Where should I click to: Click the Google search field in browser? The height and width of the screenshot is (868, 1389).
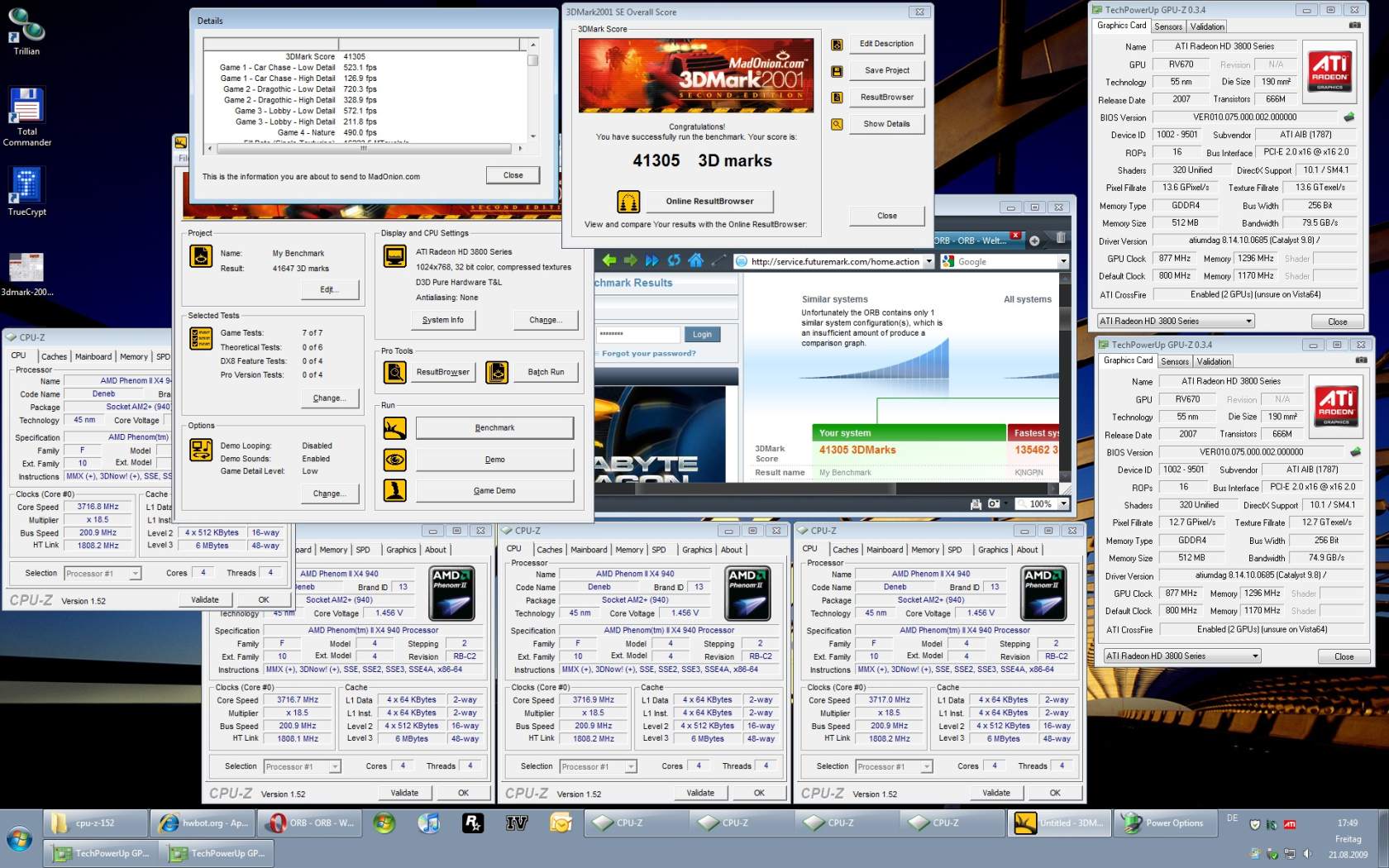click(x=1005, y=261)
